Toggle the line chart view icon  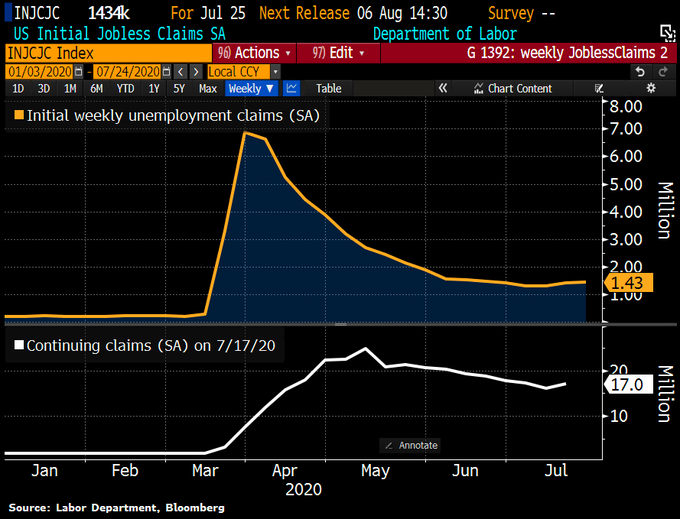click(292, 88)
